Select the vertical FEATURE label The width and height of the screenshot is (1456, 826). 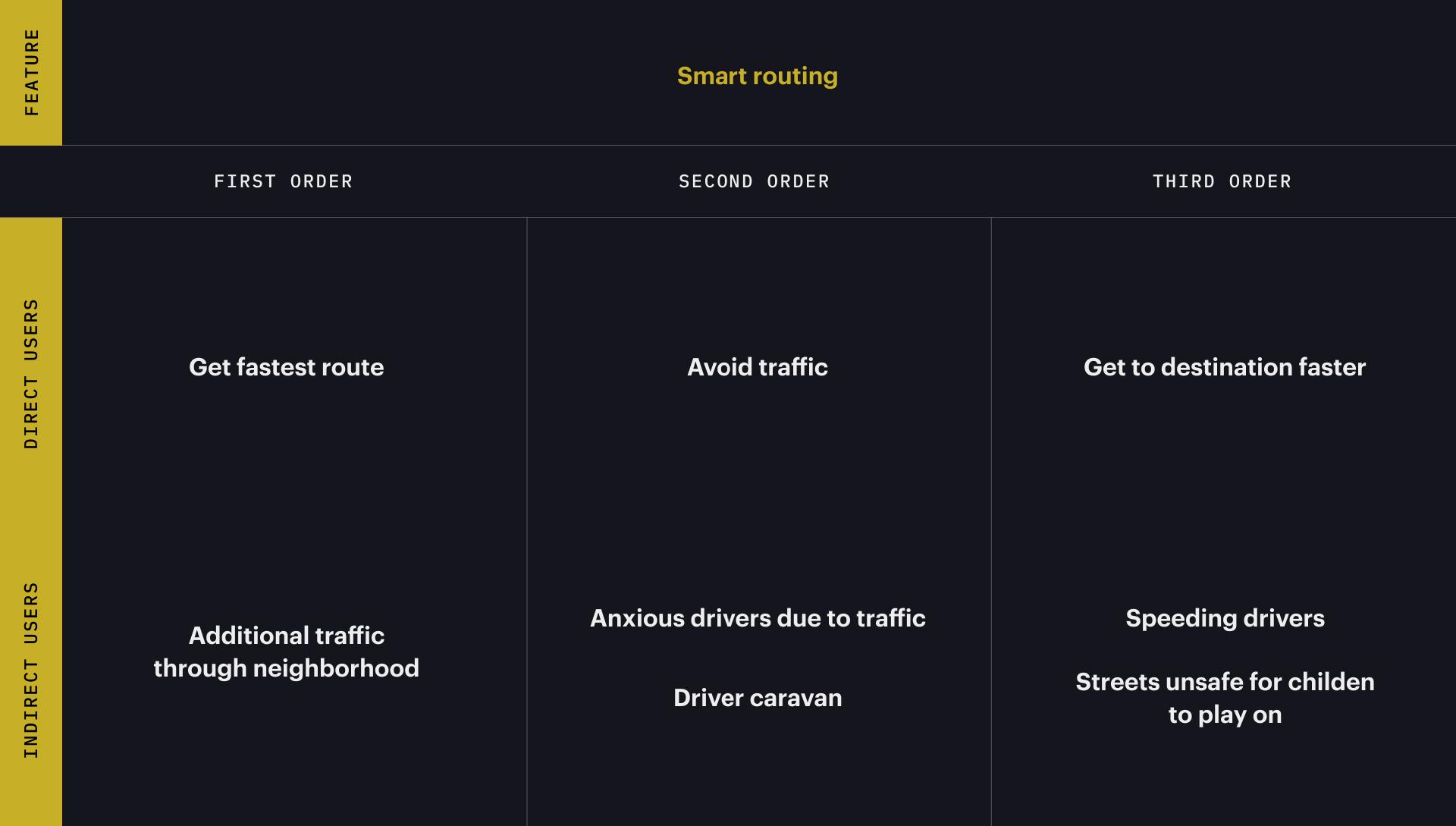31,72
